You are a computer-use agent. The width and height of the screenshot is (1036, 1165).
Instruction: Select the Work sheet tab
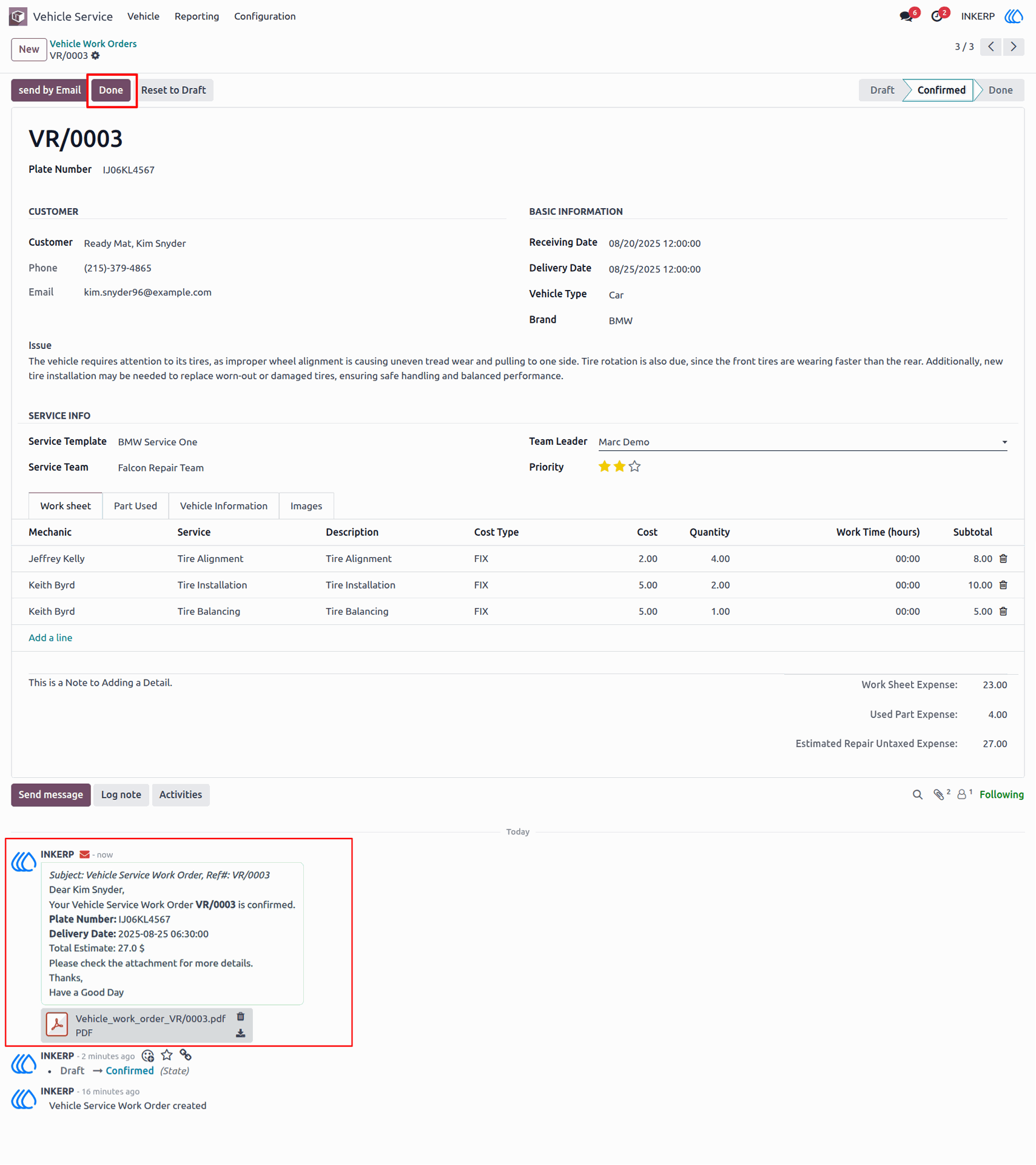66,506
